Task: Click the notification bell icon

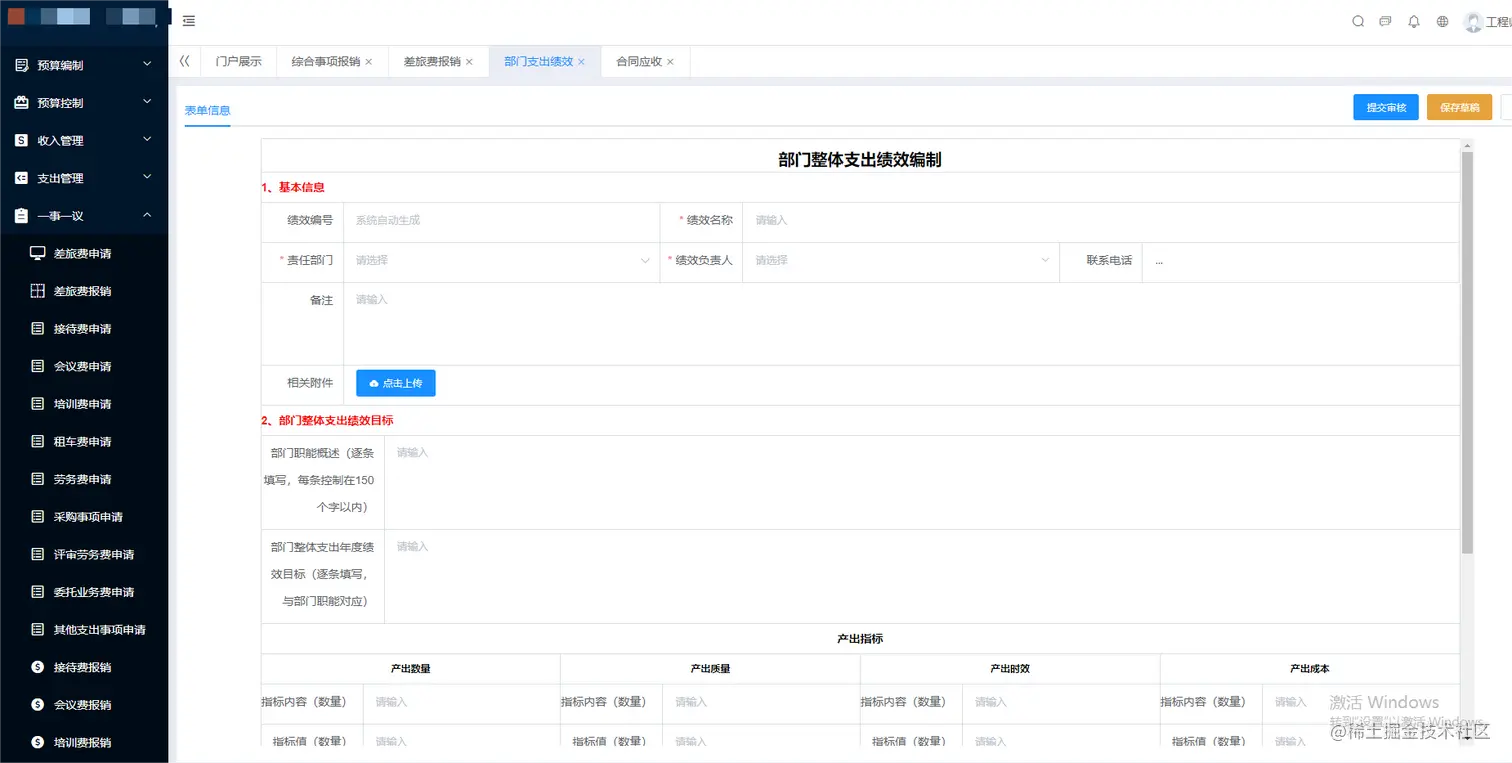Action: tap(1414, 20)
